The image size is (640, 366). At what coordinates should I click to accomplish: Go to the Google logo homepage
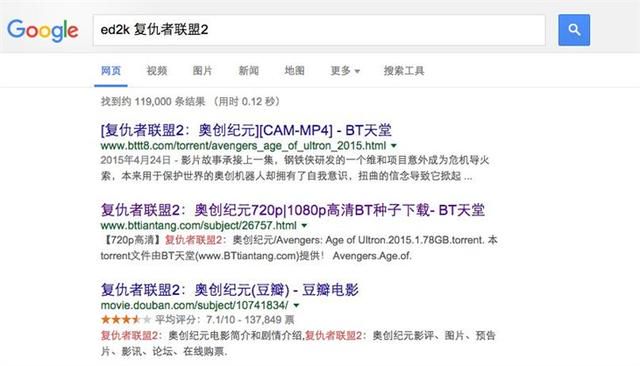43,30
